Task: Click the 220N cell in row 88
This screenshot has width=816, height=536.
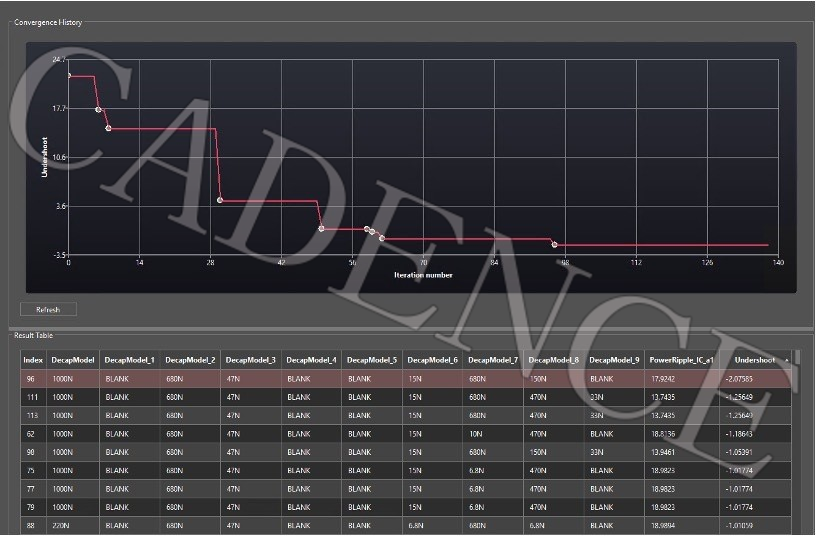Action: click(x=61, y=526)
